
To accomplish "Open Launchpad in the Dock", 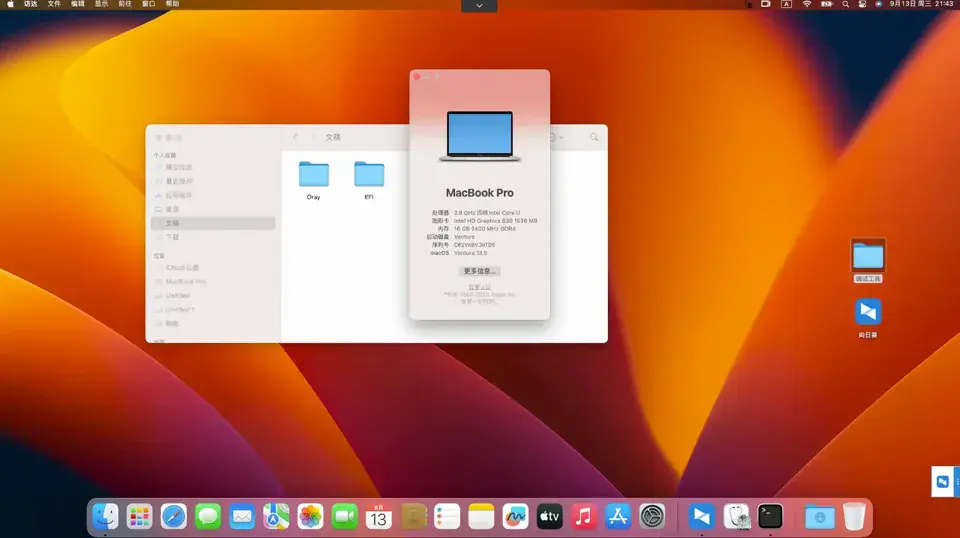I will (x=140, y=517).
